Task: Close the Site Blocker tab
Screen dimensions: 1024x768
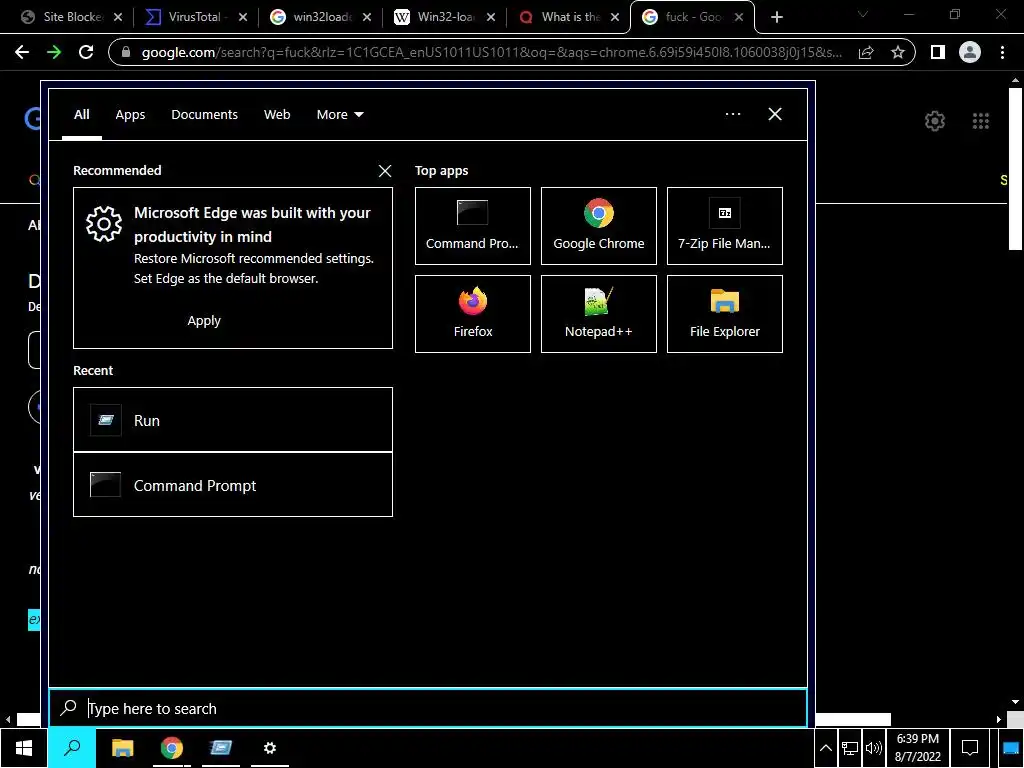Action: point(118,18)
